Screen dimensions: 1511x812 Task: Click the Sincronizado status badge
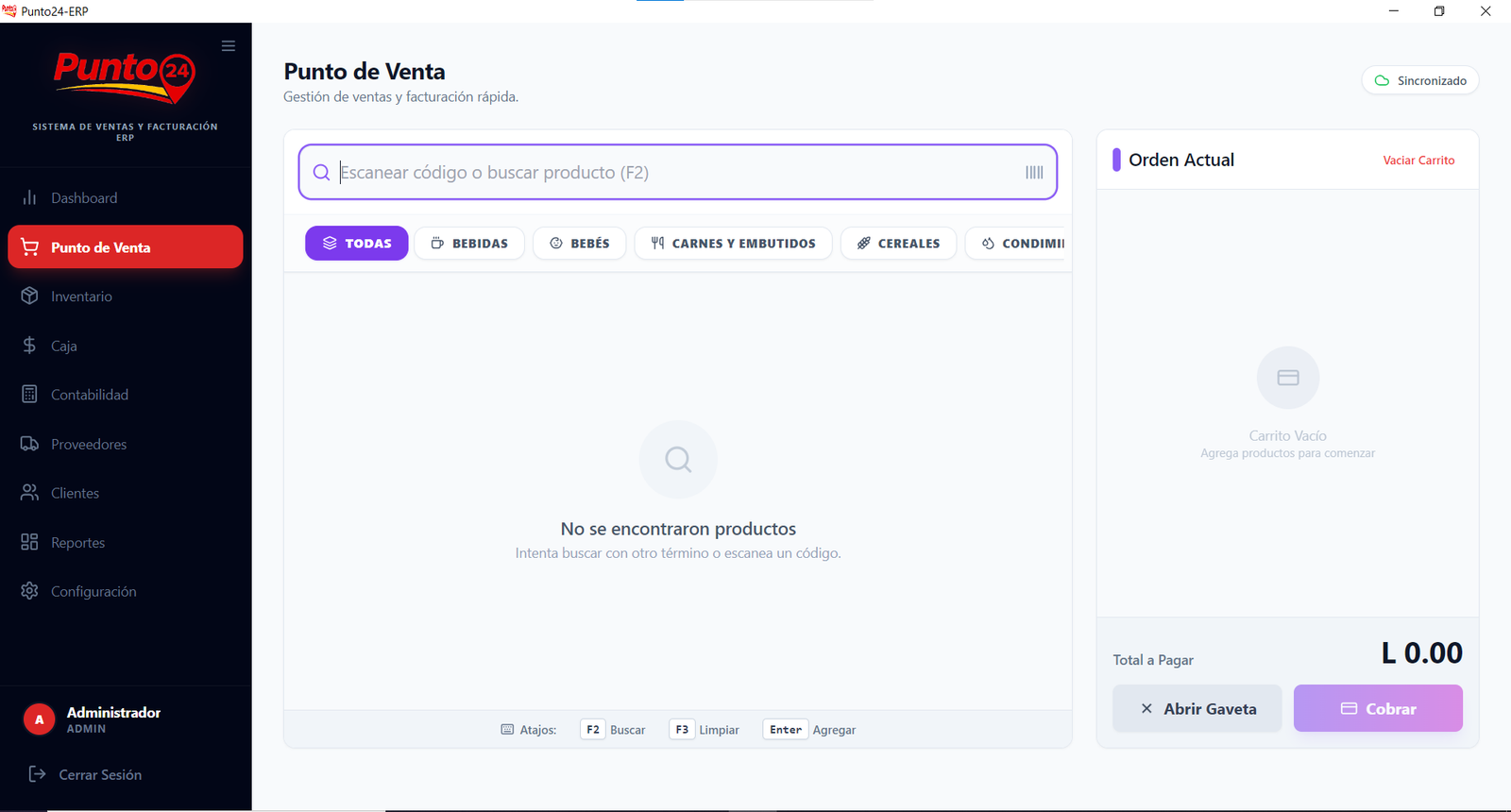(x=1420, y=80)
